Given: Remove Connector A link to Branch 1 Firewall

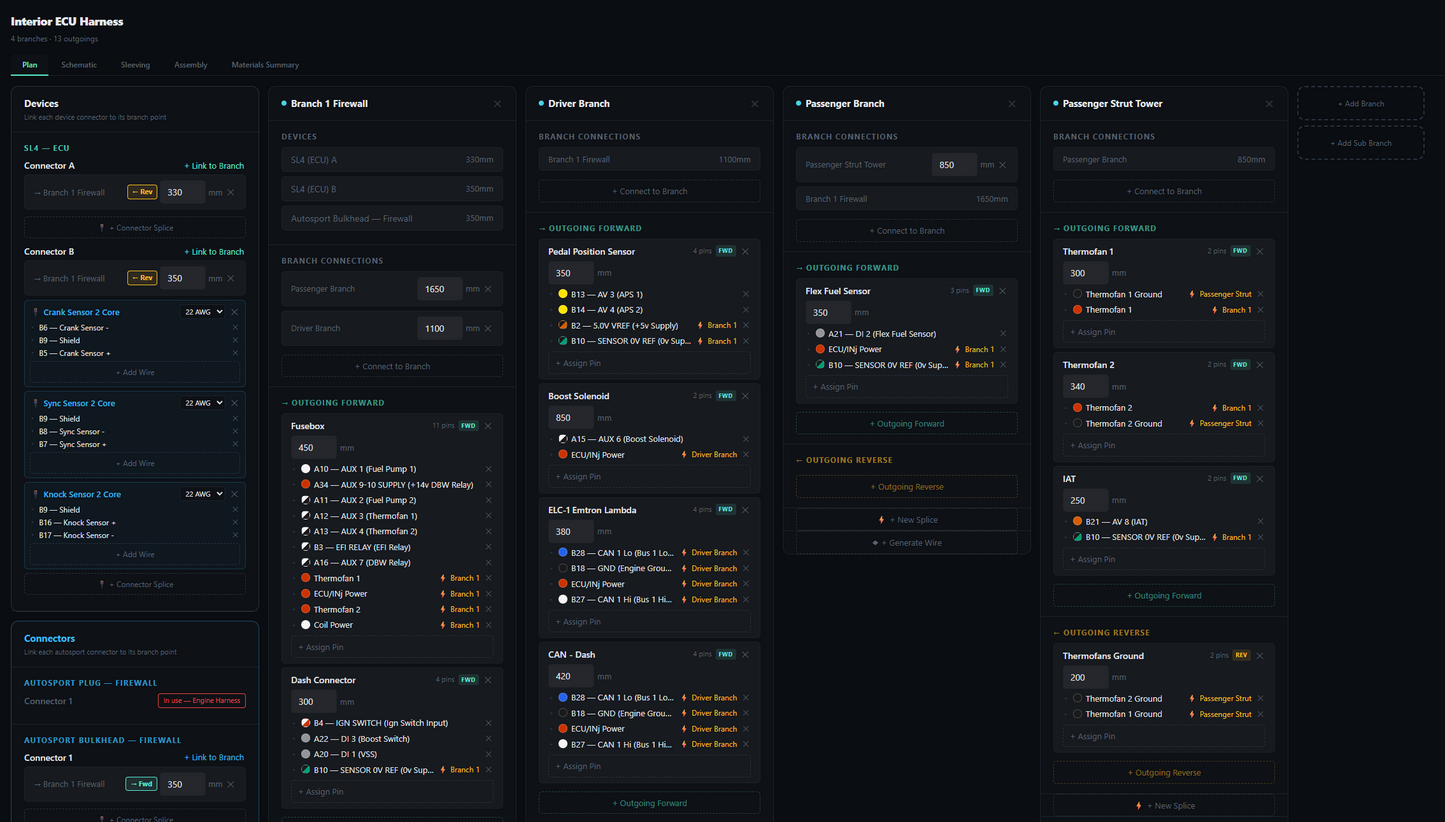Looking at the screenshot, I should [231, 193].
